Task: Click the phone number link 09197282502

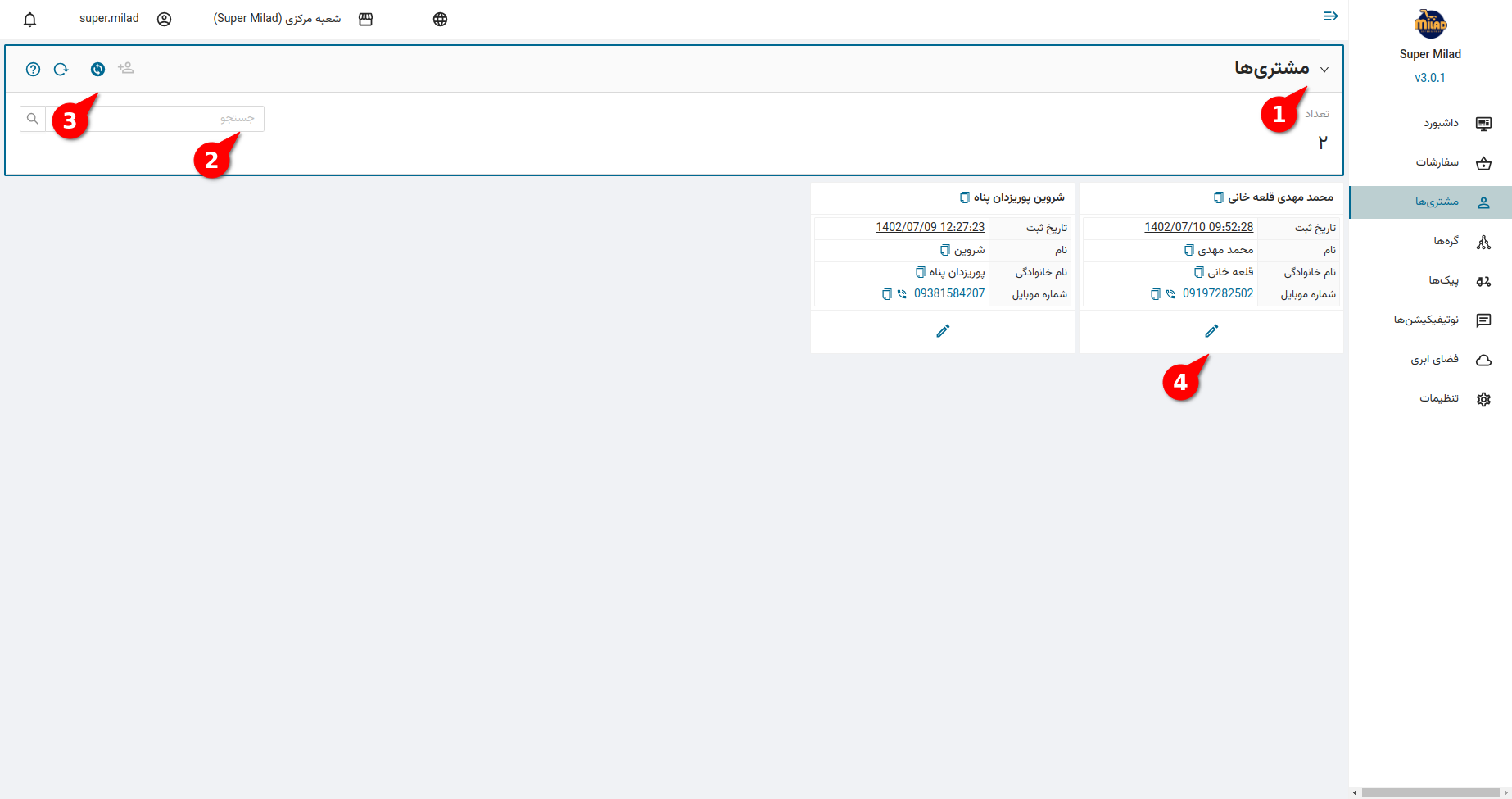Action: [x=1217, y=293]
